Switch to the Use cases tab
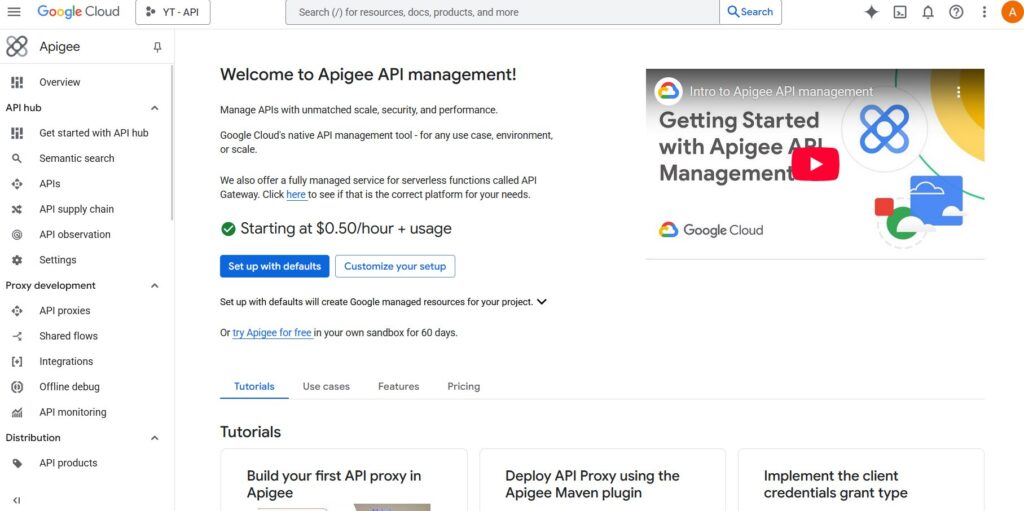 (326, 386)
